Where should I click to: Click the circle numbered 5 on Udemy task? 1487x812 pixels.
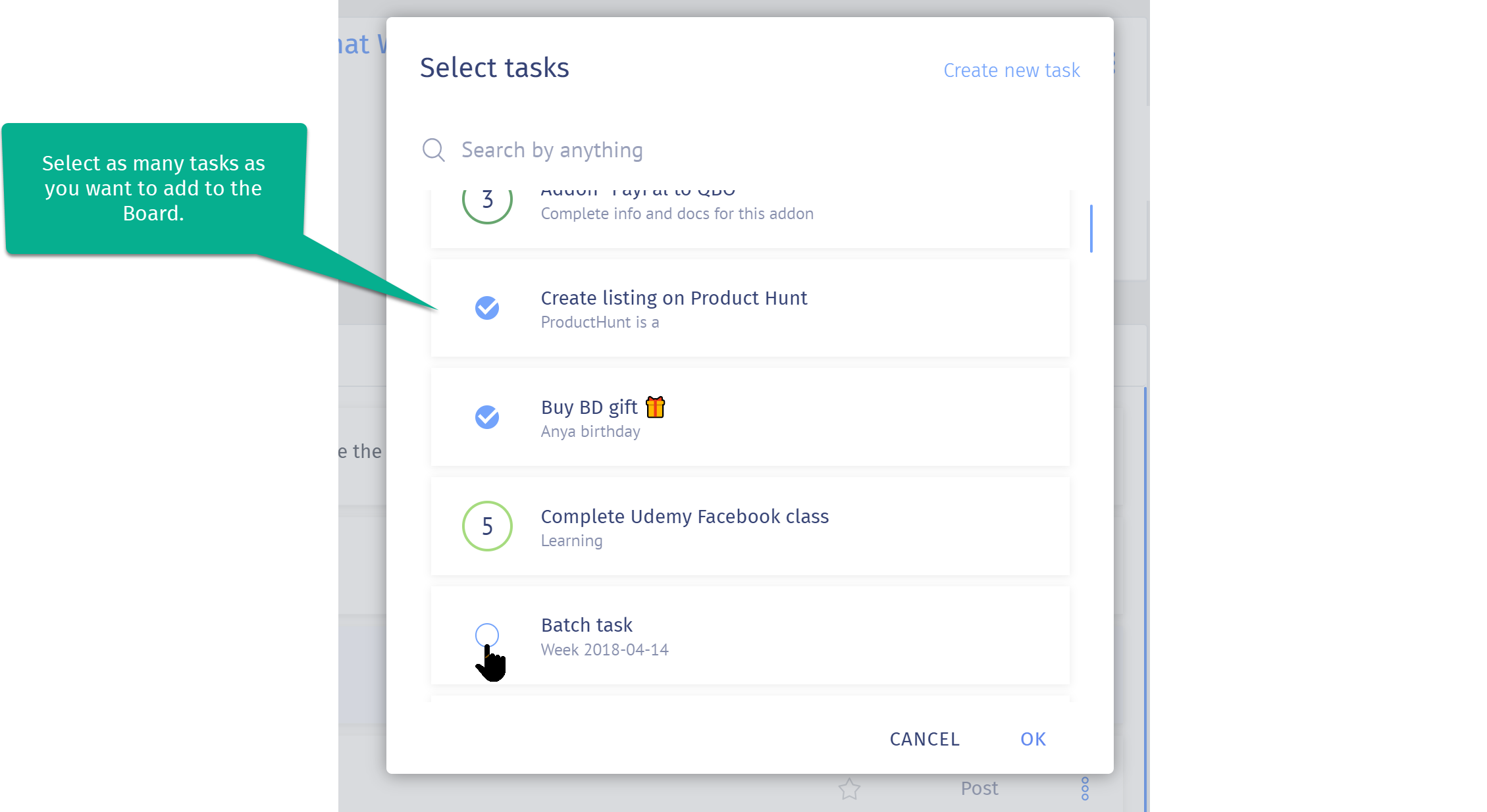pyautogui.click(x=487, y=526)
